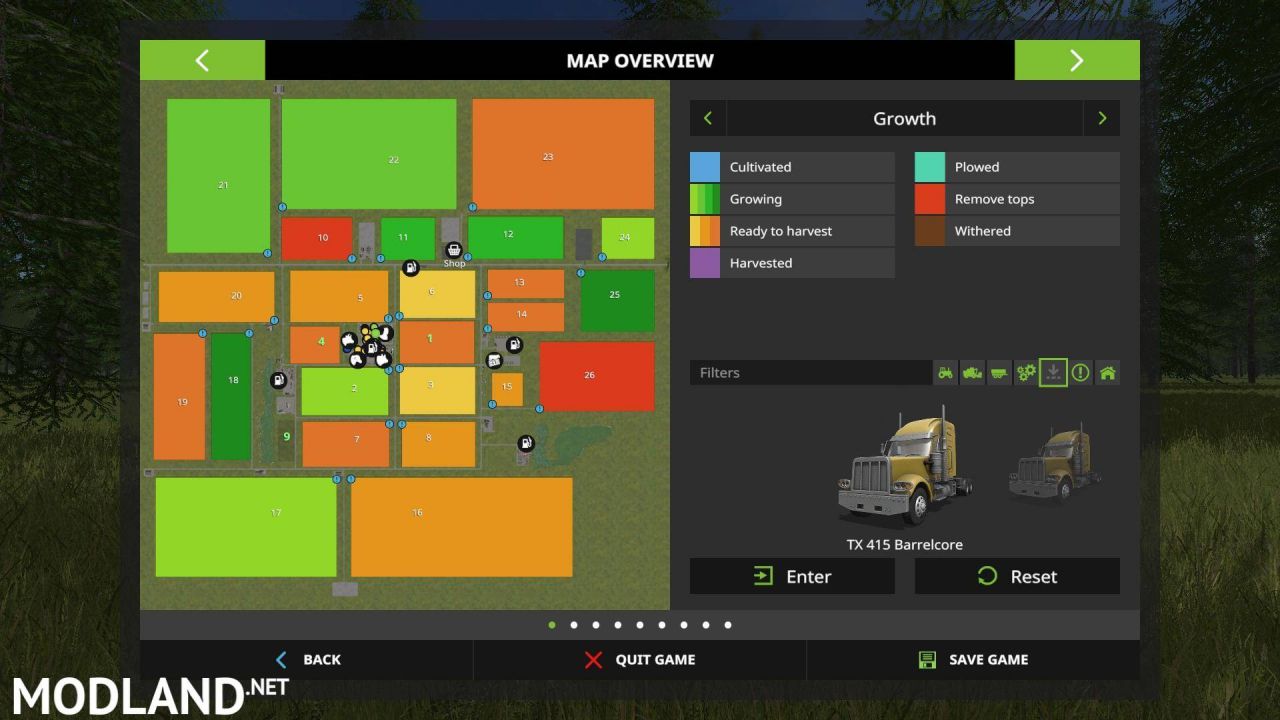Click field 7 on the map
Image resolution: width=1280 pixels, height=720 pixels.
(346, 444)
